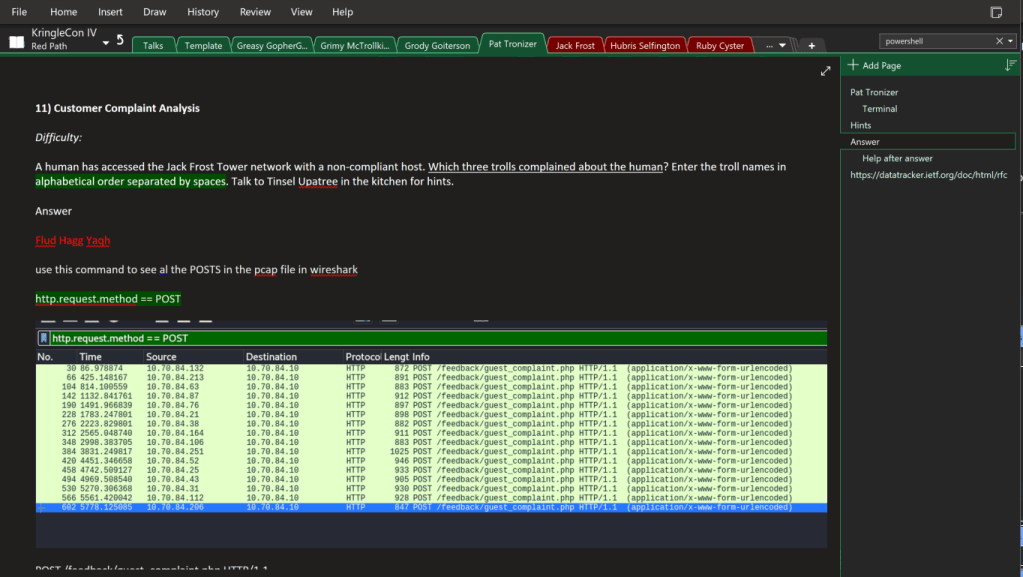
Task: Click inside the powershell search box
Action: [935, 41]
